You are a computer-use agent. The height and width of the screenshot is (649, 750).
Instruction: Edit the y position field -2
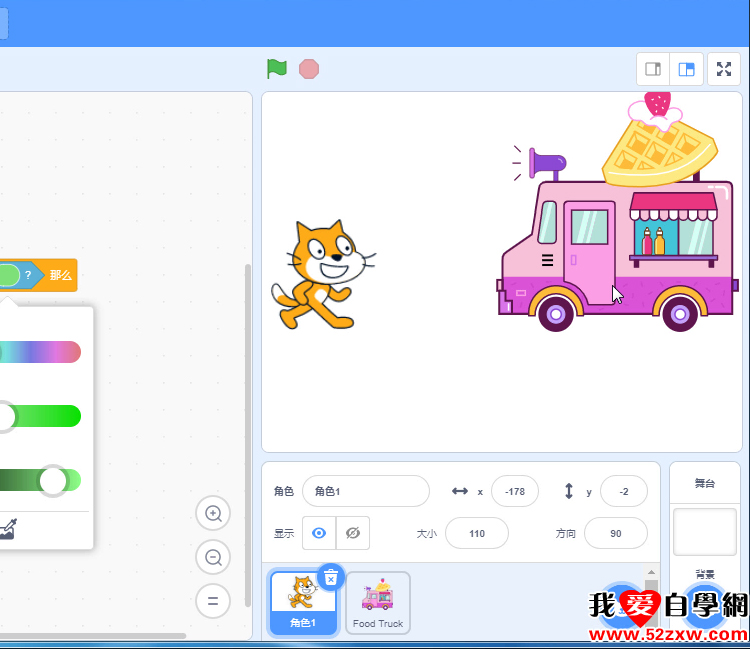624,491
